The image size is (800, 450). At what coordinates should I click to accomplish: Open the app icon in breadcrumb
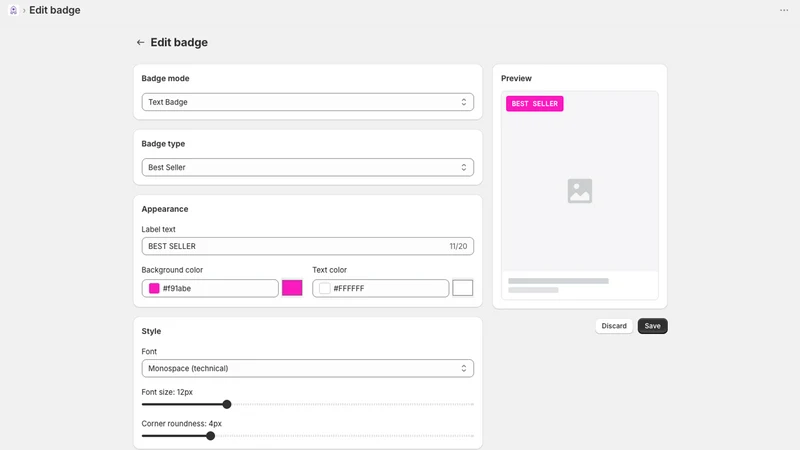tap(13, 10)
